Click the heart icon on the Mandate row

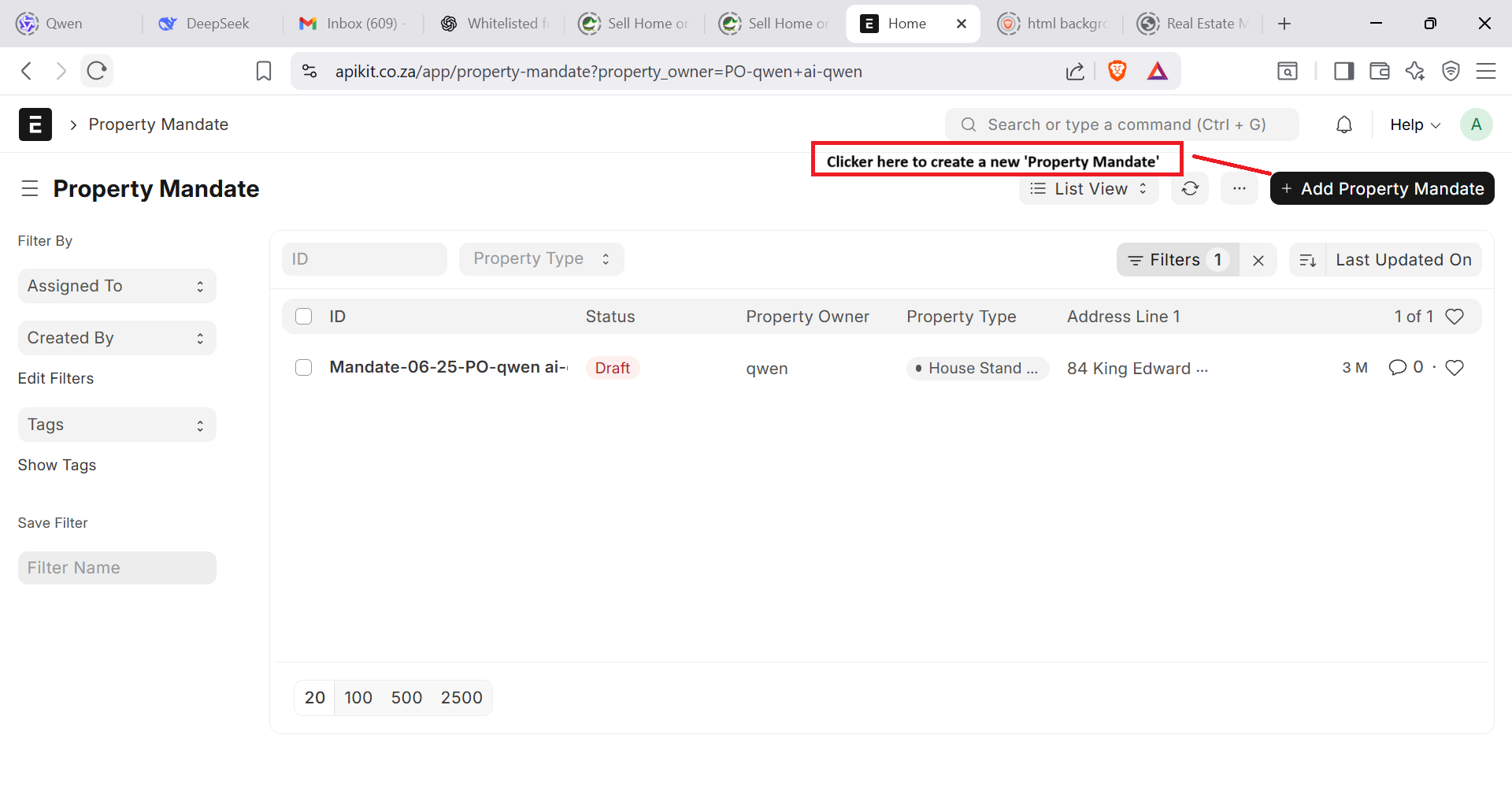click(x=1455, y=368)
